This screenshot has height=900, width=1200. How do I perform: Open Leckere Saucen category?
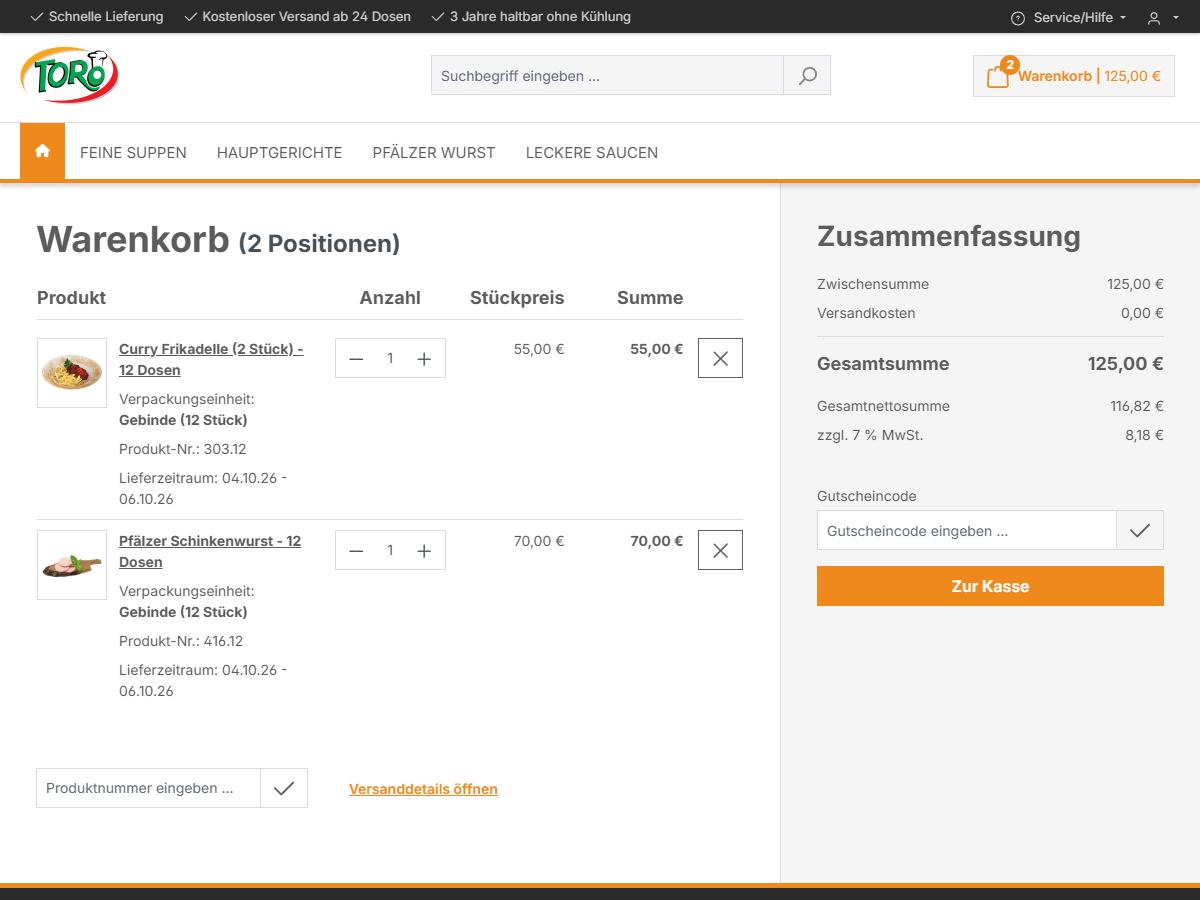click(x=592, y=153)
